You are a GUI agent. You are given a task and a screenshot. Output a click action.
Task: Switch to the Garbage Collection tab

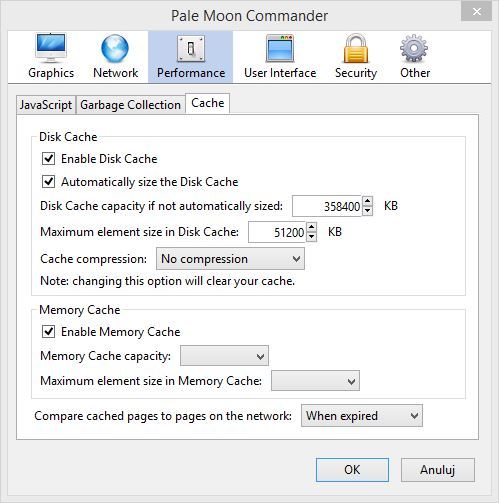[x=131, y=105]
